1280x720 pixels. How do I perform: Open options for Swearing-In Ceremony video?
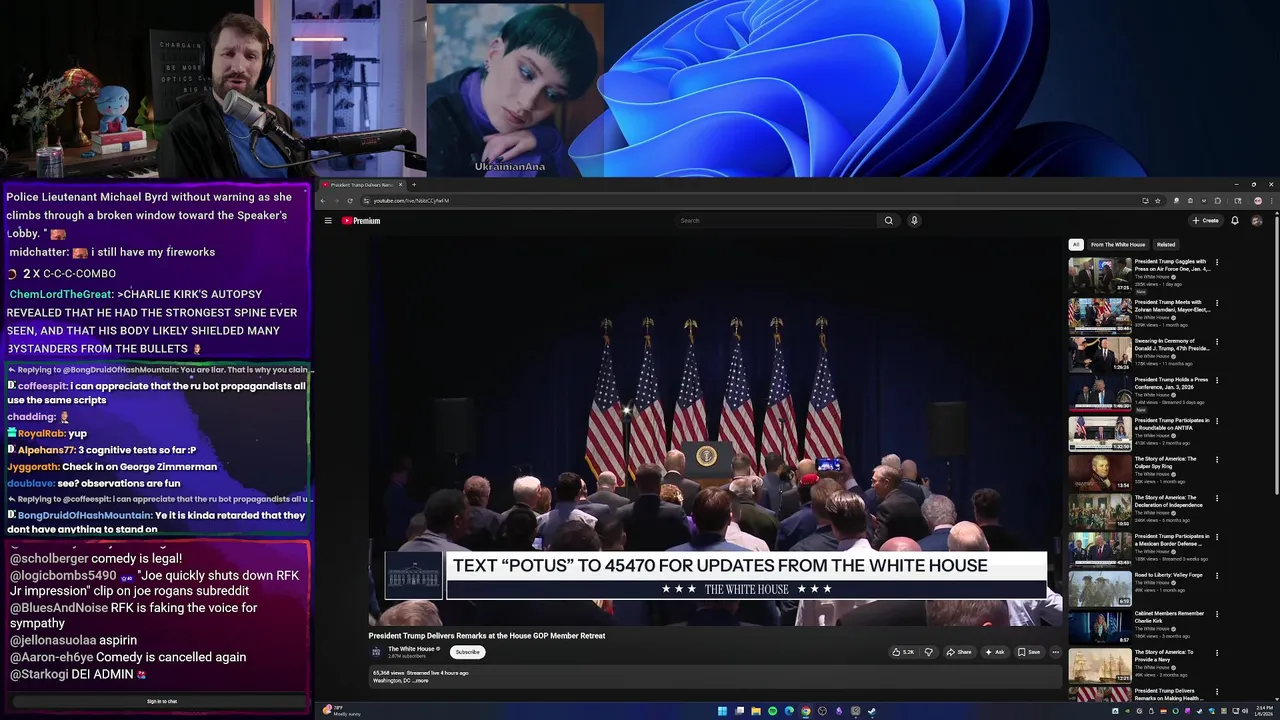pyautogui.click(x=1217, y=342)
